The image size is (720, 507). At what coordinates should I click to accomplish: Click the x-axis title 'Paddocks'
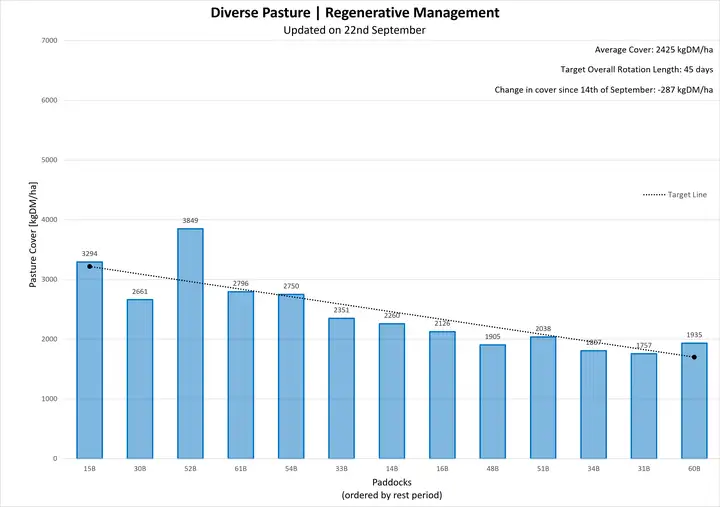[x=392, y=483]
